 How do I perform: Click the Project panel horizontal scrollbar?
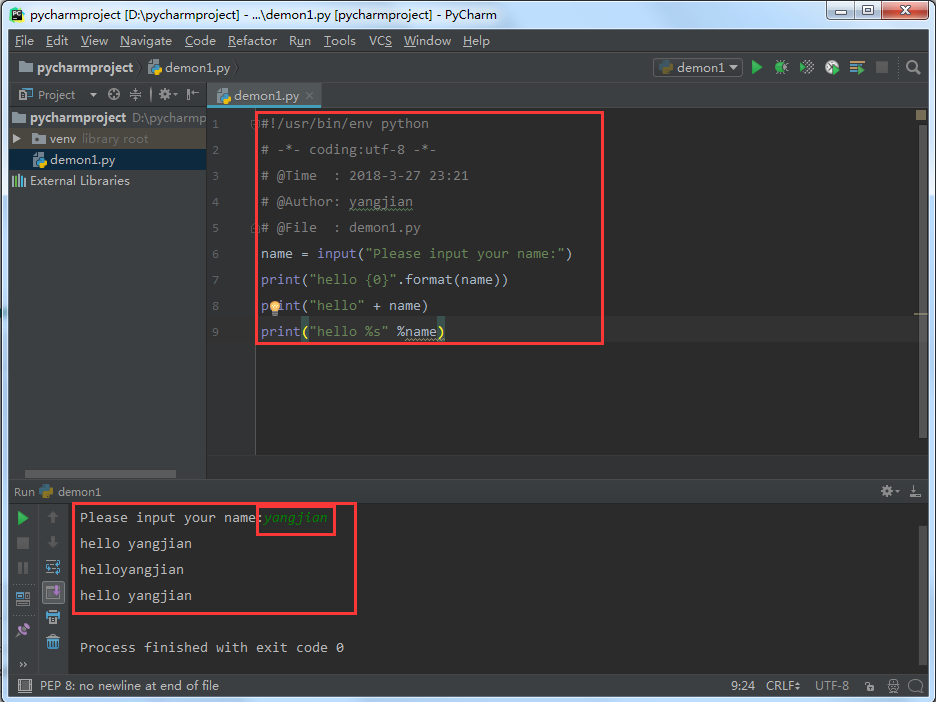click(100, 474)
